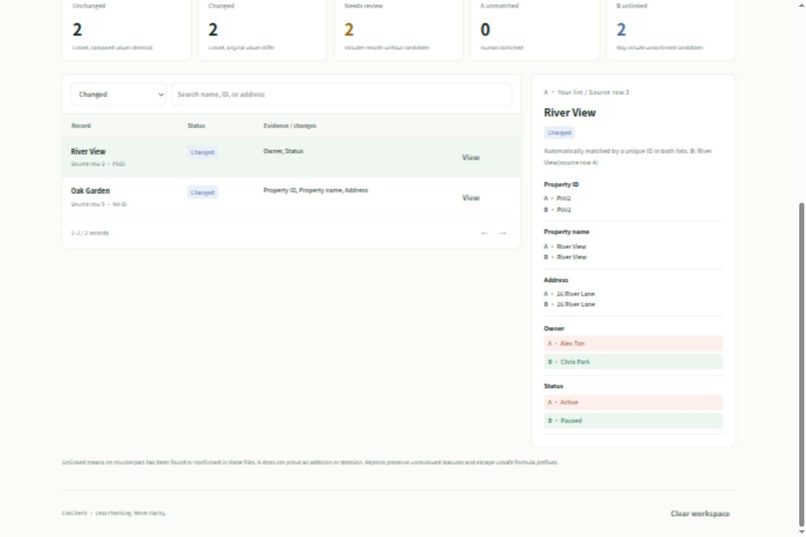
Task: Select the B unlinked summary card
Action: point(671,29)
